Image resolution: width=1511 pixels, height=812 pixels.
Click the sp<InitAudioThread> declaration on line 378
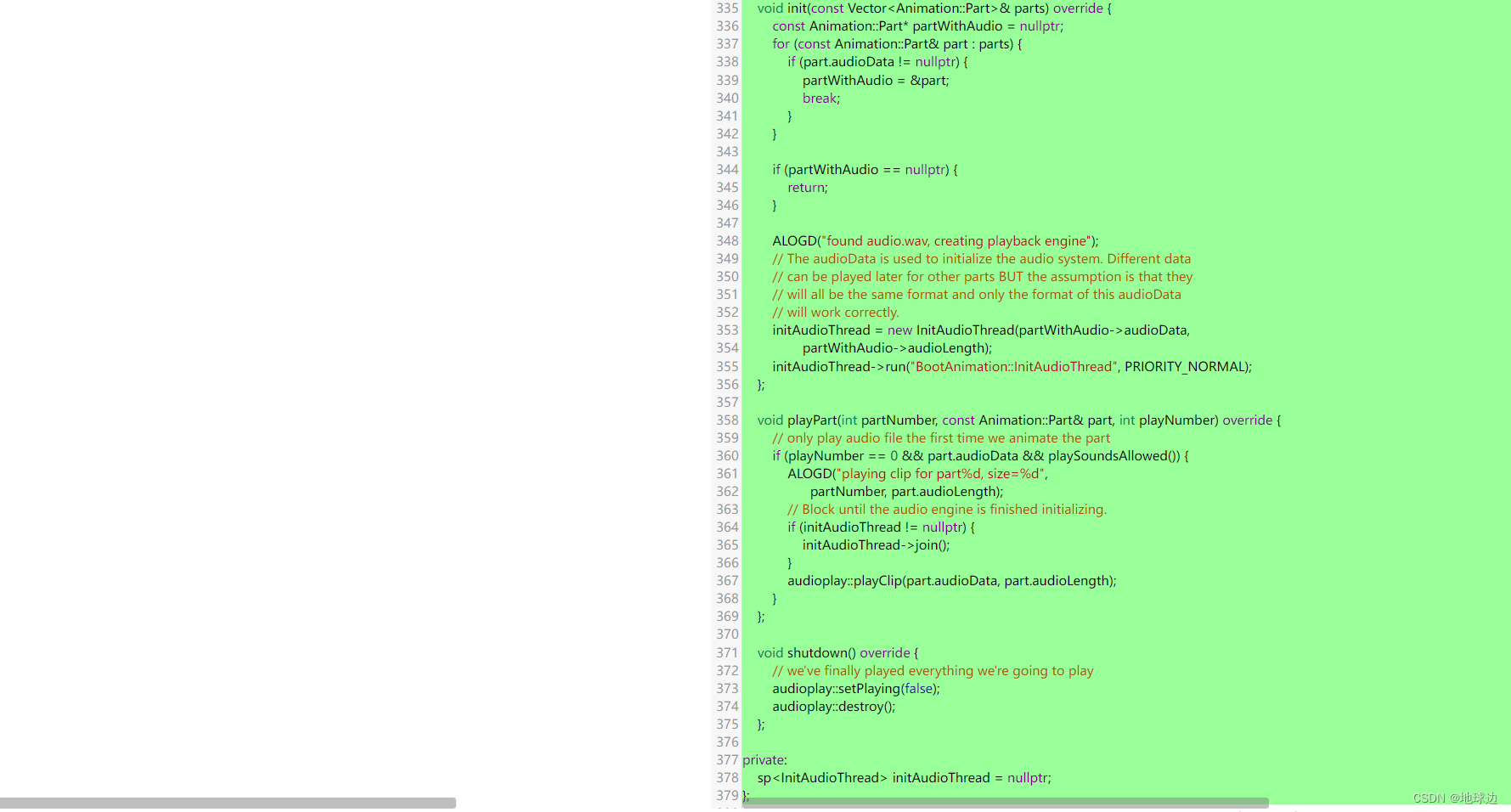coord(820,777)
